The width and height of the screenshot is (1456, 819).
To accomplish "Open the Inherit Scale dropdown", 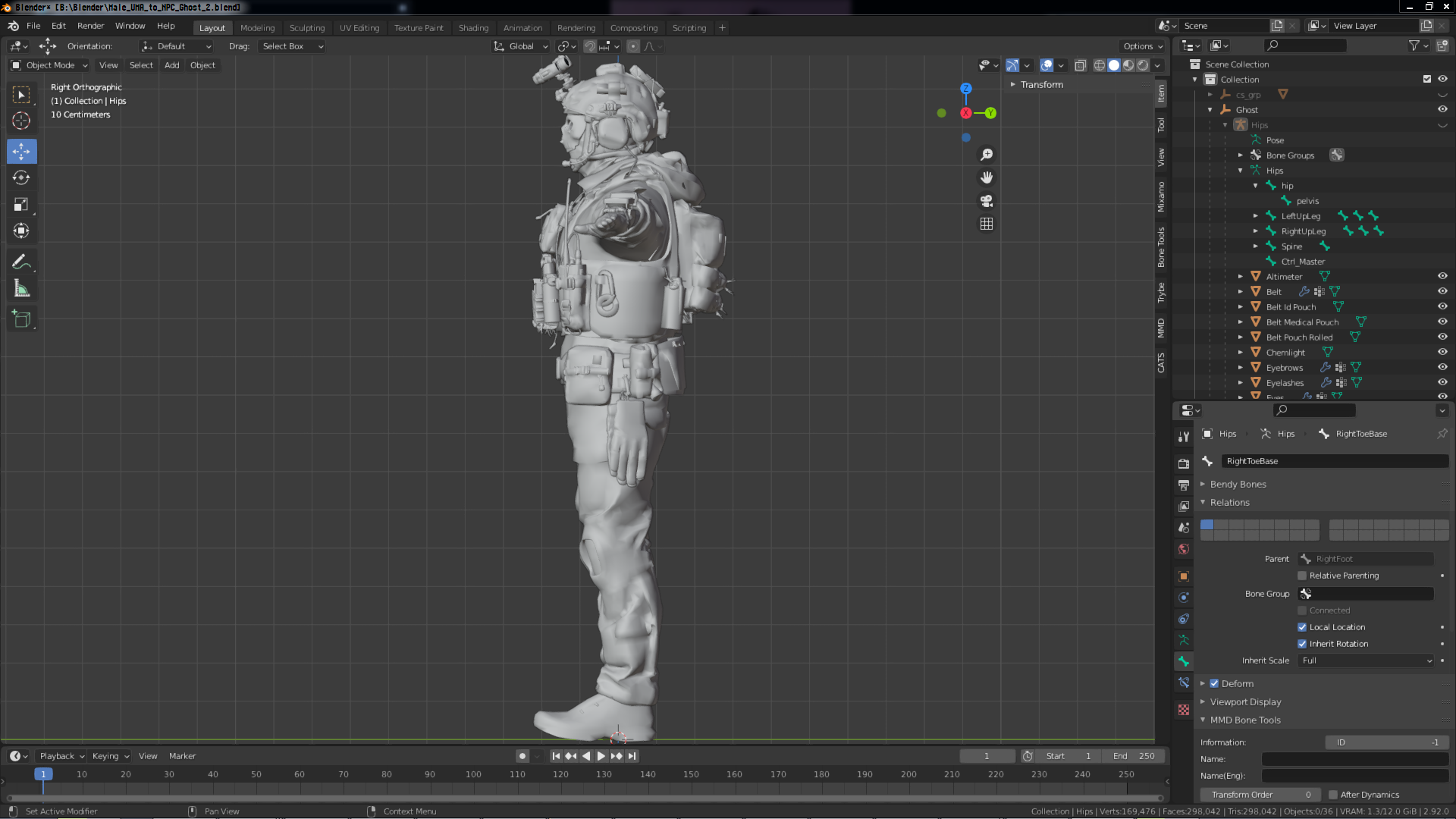I will click(x=1367, y=661).
